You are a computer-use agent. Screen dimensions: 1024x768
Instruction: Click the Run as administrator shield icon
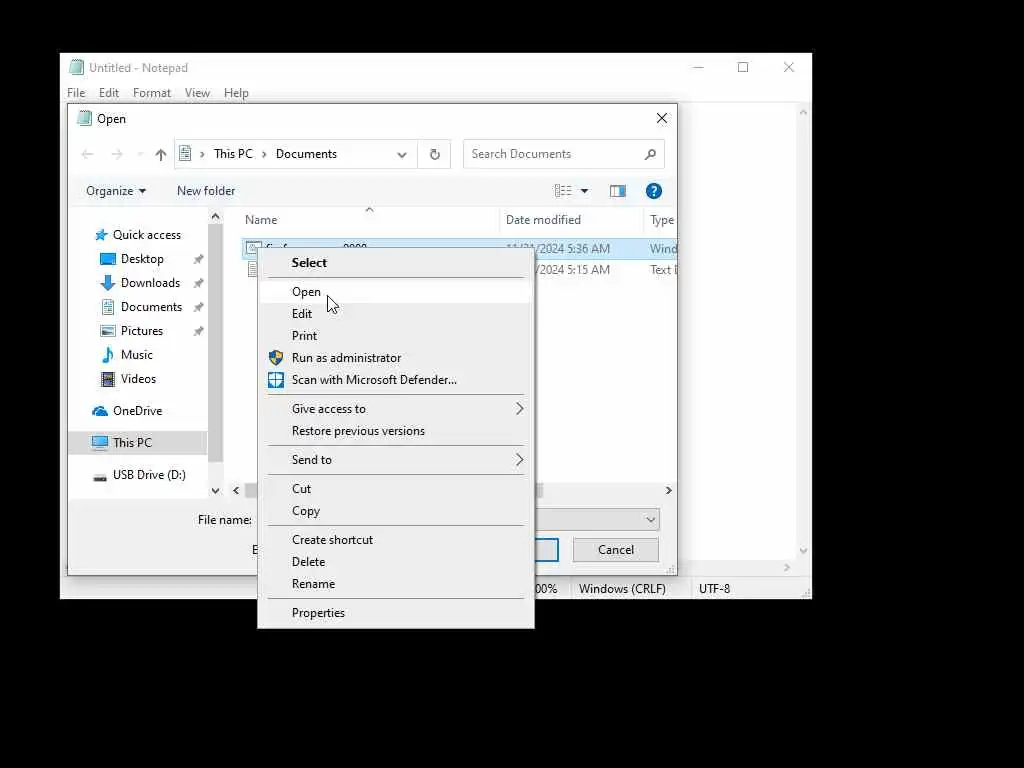[x=276, y=358]
